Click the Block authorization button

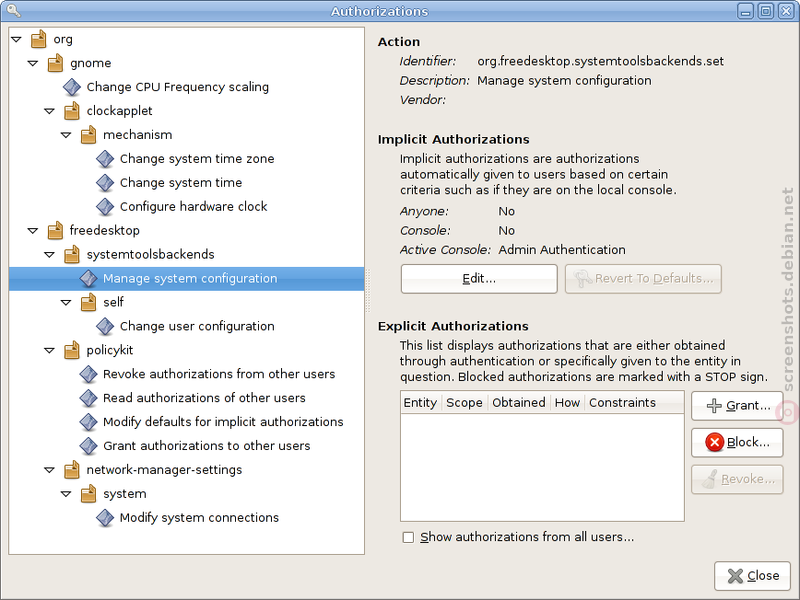737,442
